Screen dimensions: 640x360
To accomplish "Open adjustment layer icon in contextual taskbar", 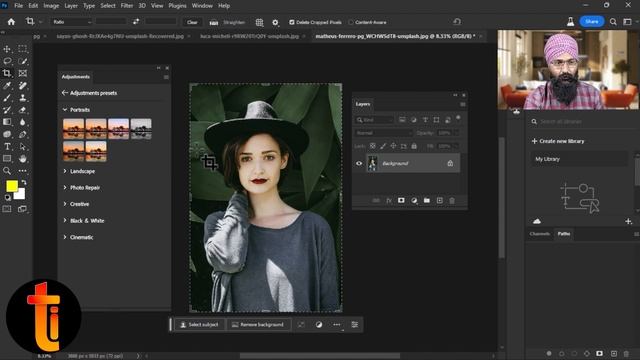I will pos(319,324).
